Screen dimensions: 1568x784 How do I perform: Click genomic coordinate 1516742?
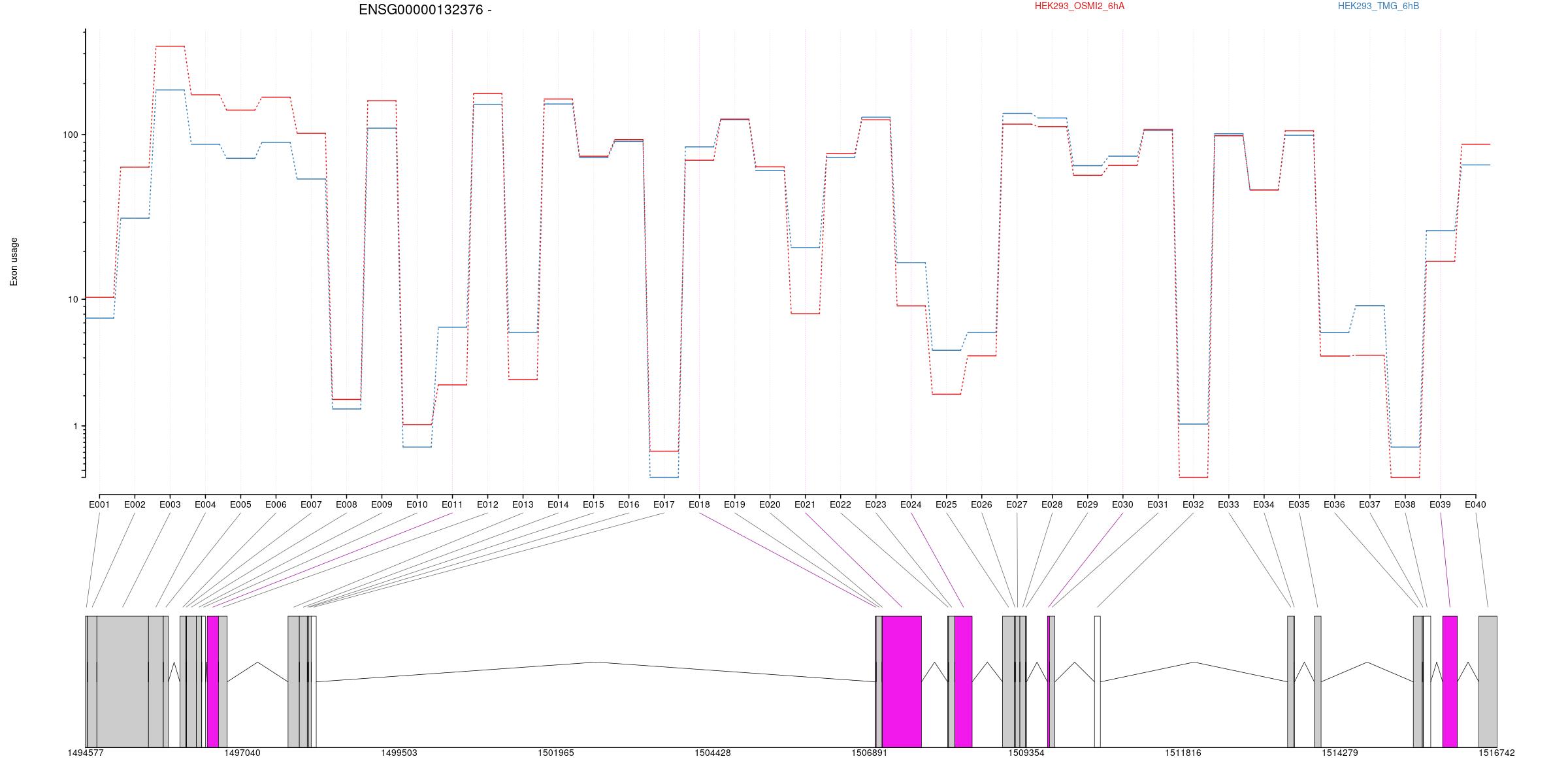(x=1497, y=753)
